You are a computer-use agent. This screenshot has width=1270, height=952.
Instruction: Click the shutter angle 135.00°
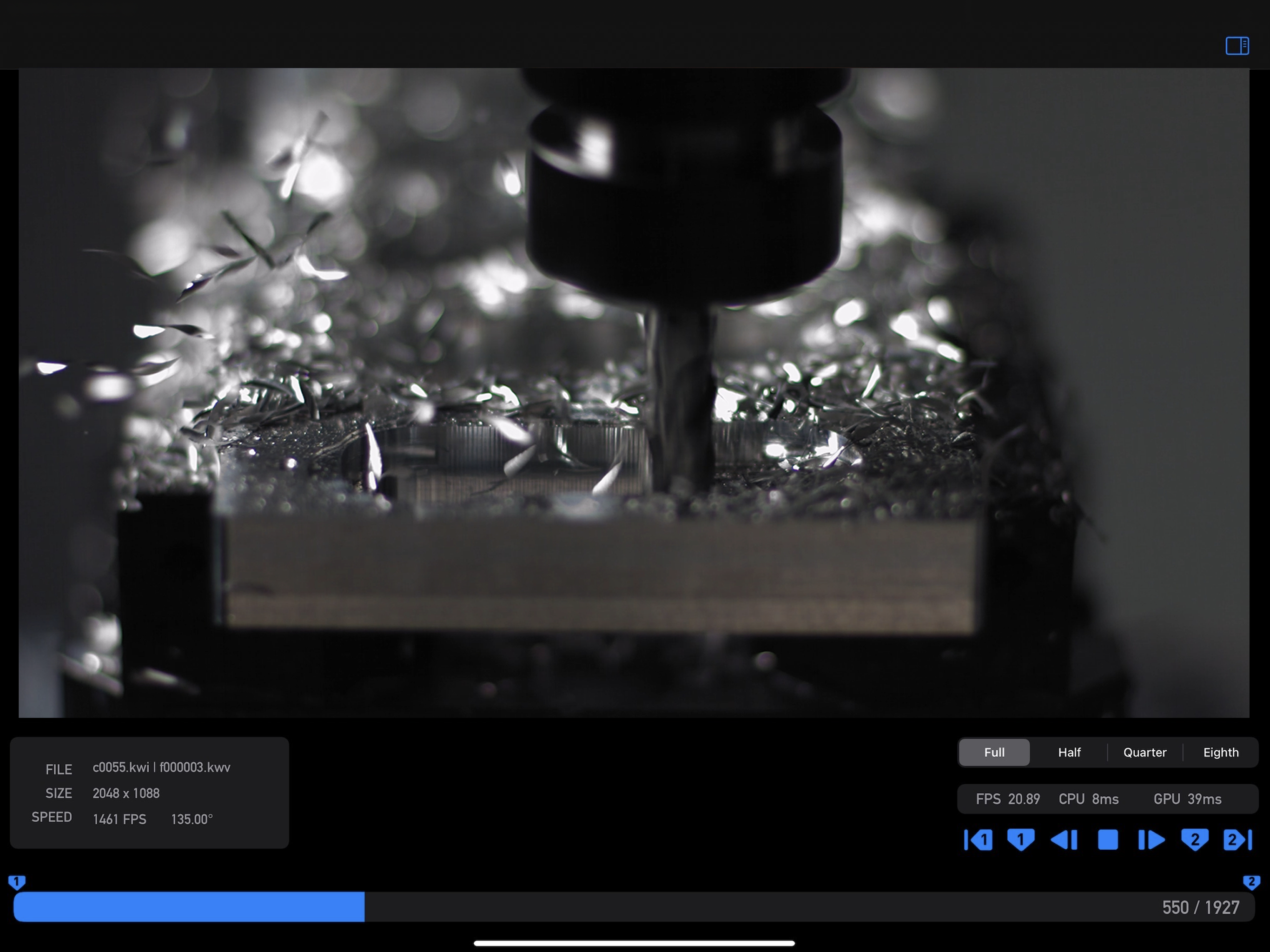pos(192,820)
